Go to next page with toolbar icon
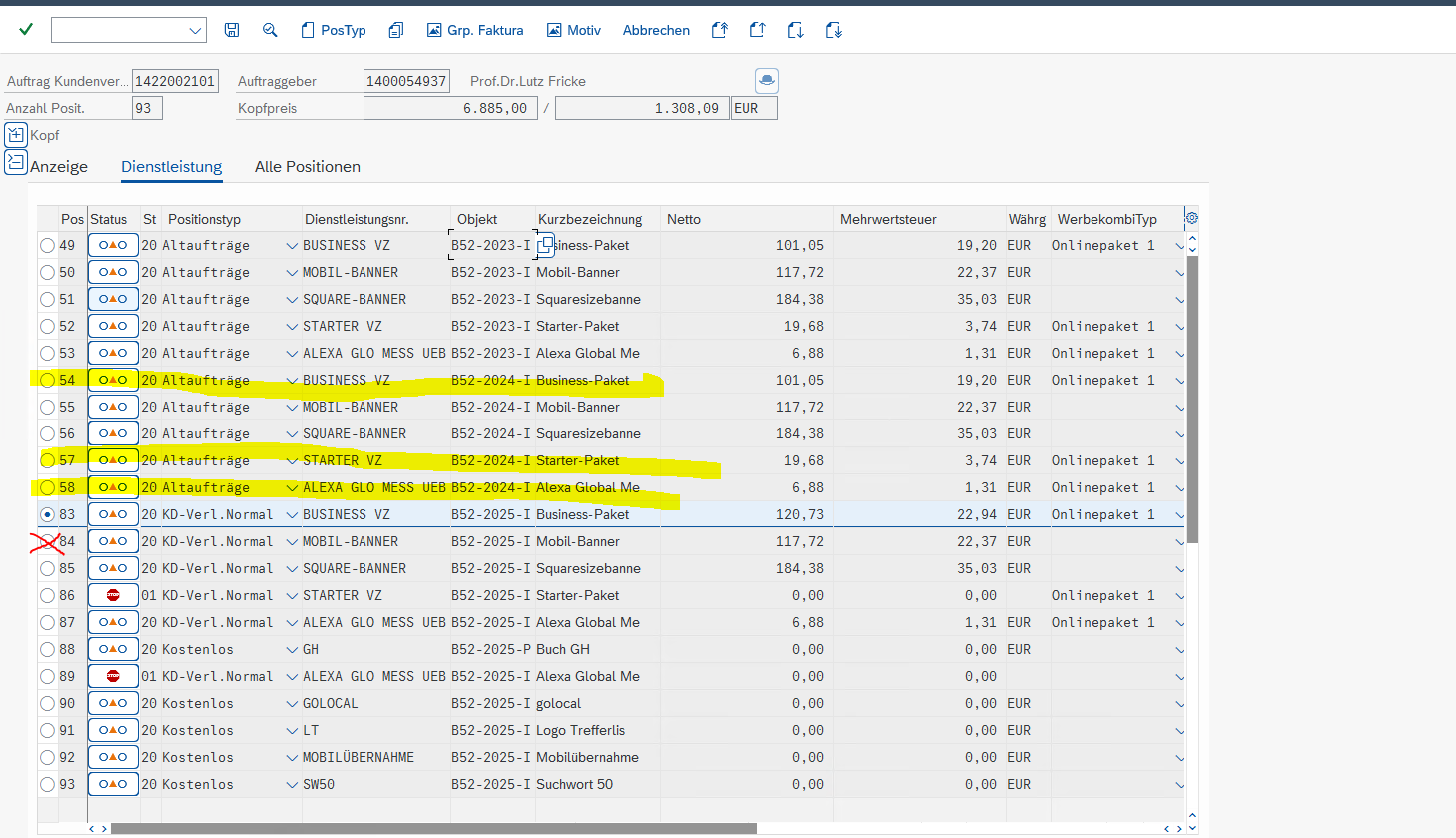This screenshot has width=1456, height=838. click(795, 30)
